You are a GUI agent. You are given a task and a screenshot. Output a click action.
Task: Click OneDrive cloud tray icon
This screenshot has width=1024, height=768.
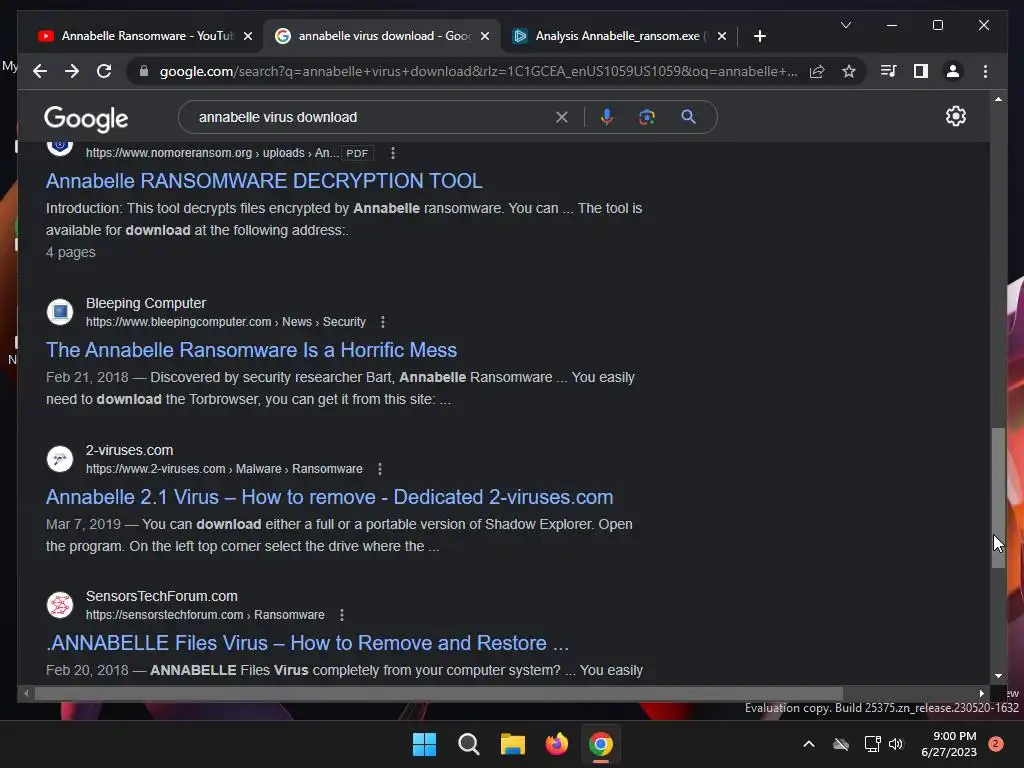click(840, 744)
